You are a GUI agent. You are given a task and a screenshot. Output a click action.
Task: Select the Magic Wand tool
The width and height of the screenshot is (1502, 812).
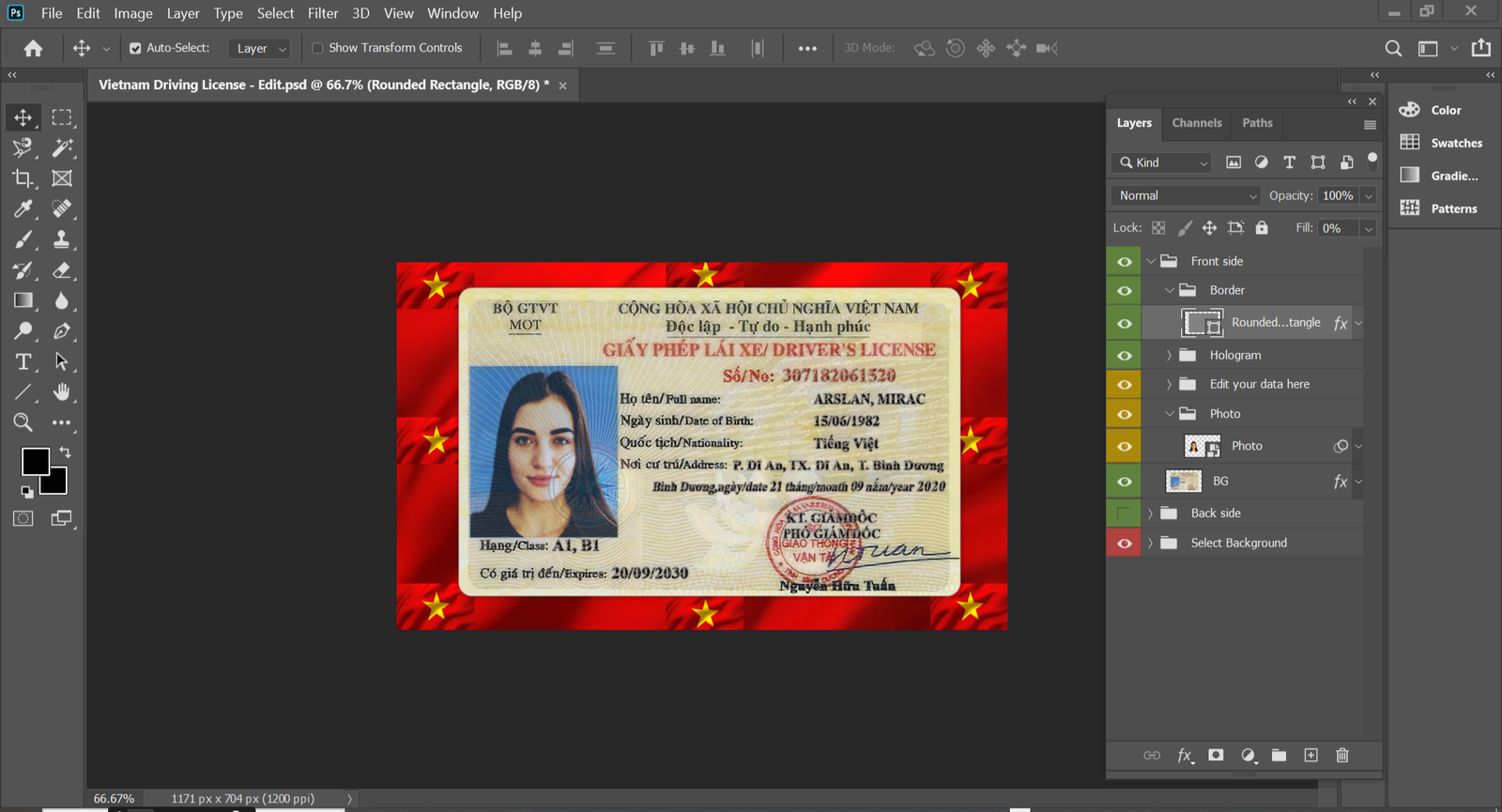pyautogui.click(x=62, y=147)
